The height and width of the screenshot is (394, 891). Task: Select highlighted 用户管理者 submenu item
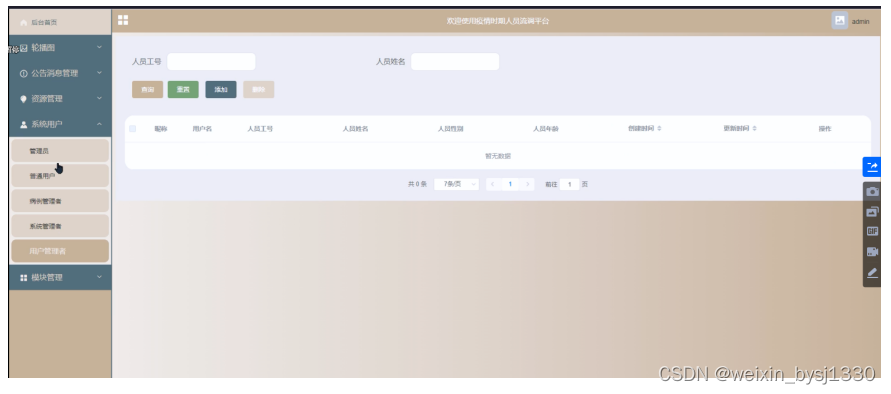[60, 251]
